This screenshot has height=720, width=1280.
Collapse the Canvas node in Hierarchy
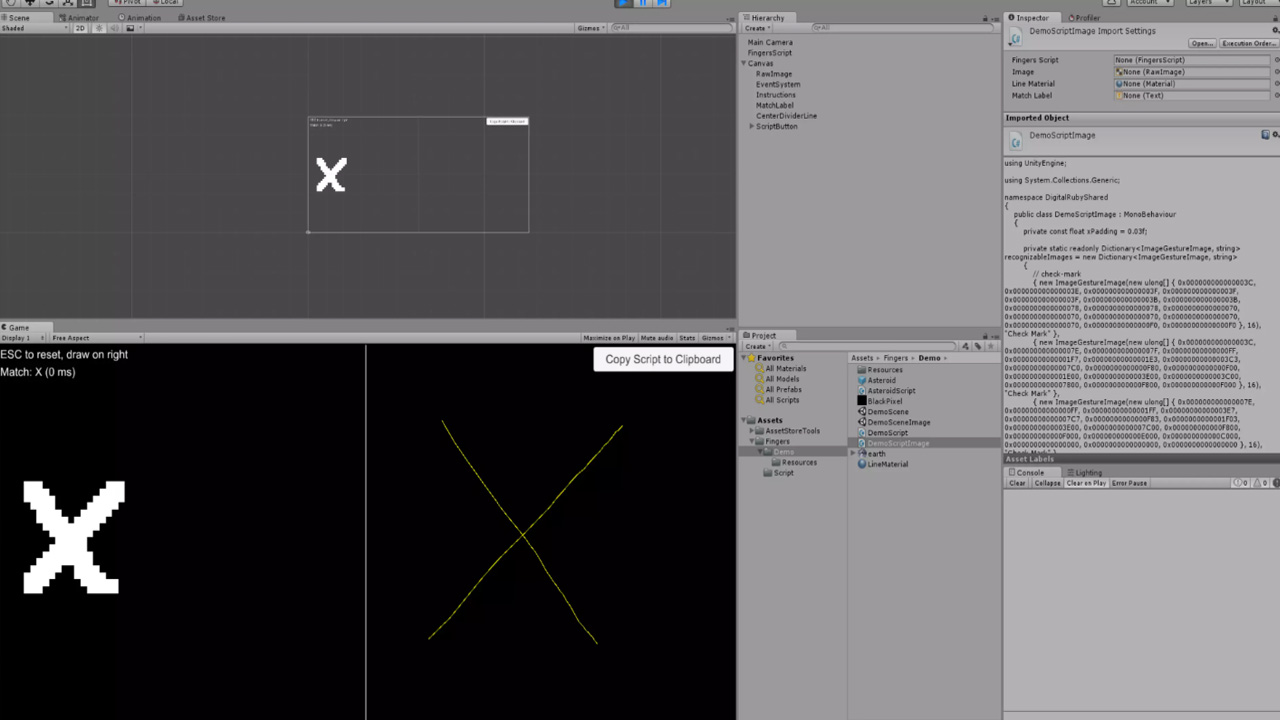click(744, 64)
